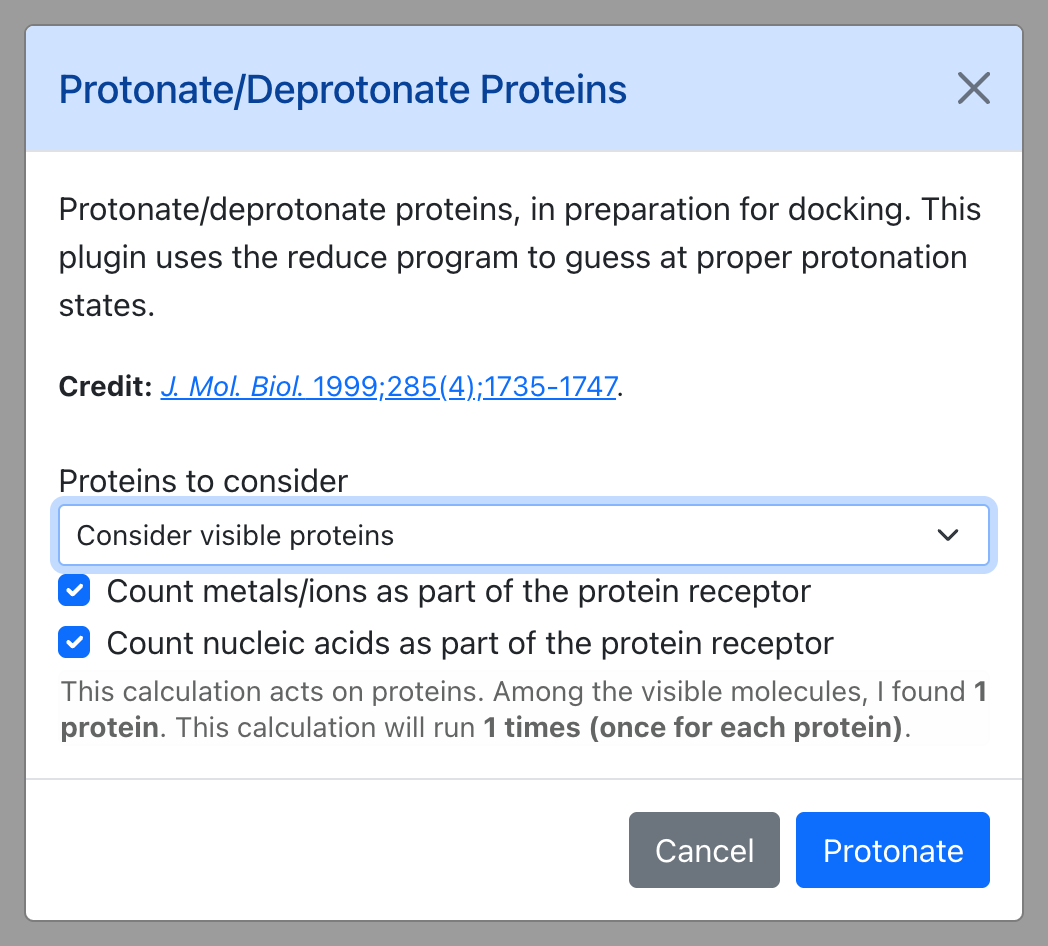Click the 'Count nucleic acids as part of the protein receptor' label

[x=470, y=643]
